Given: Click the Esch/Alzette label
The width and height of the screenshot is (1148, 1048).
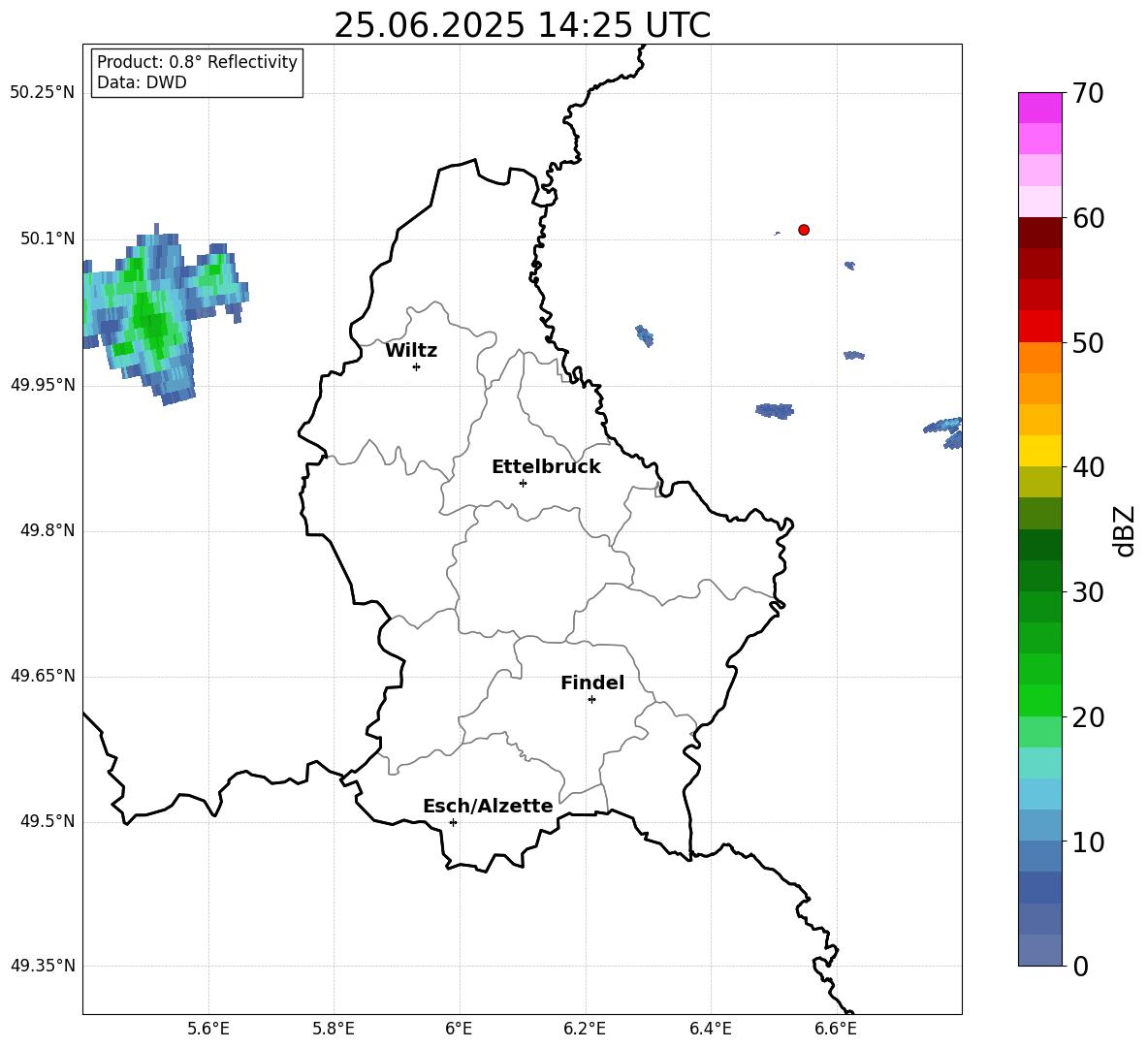Looking at the screenshot, I should (488, 806).
